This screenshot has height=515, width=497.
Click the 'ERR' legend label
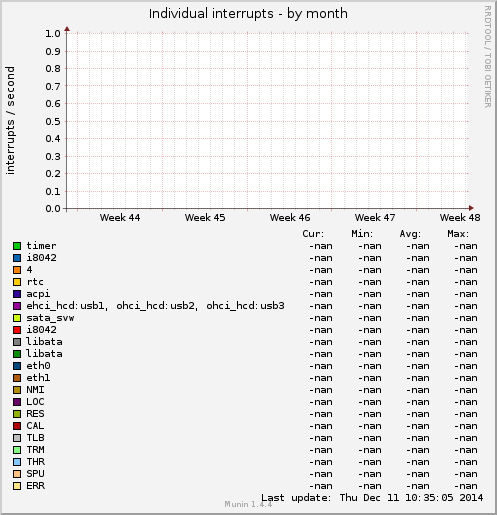click(35, 486)
